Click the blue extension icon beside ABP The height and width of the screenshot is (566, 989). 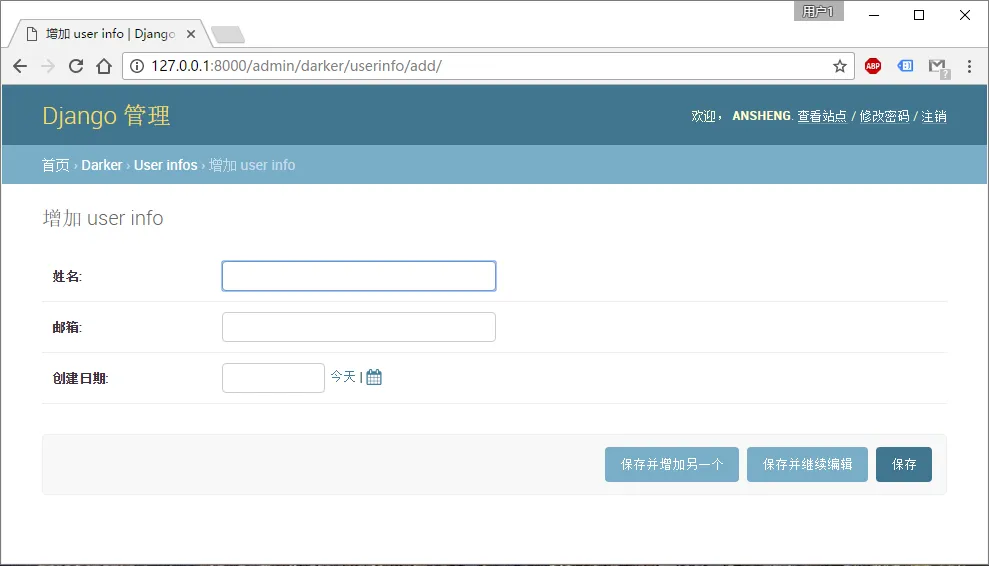[905, 66]
